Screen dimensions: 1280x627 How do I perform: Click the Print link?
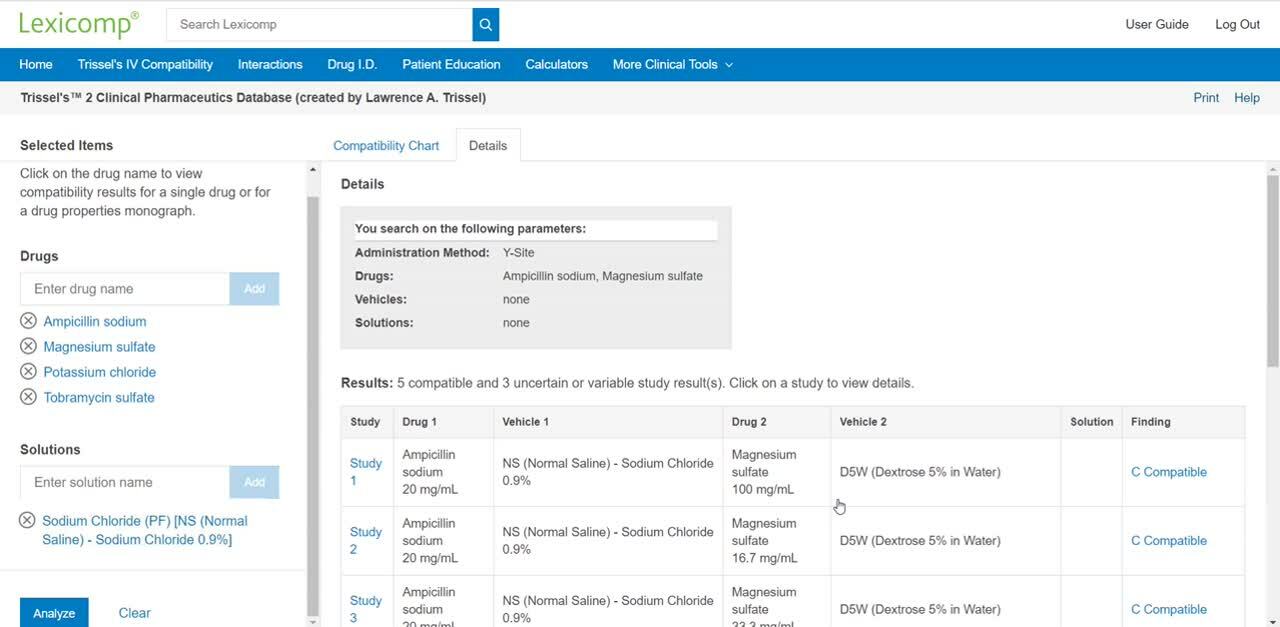[1206, 98]
